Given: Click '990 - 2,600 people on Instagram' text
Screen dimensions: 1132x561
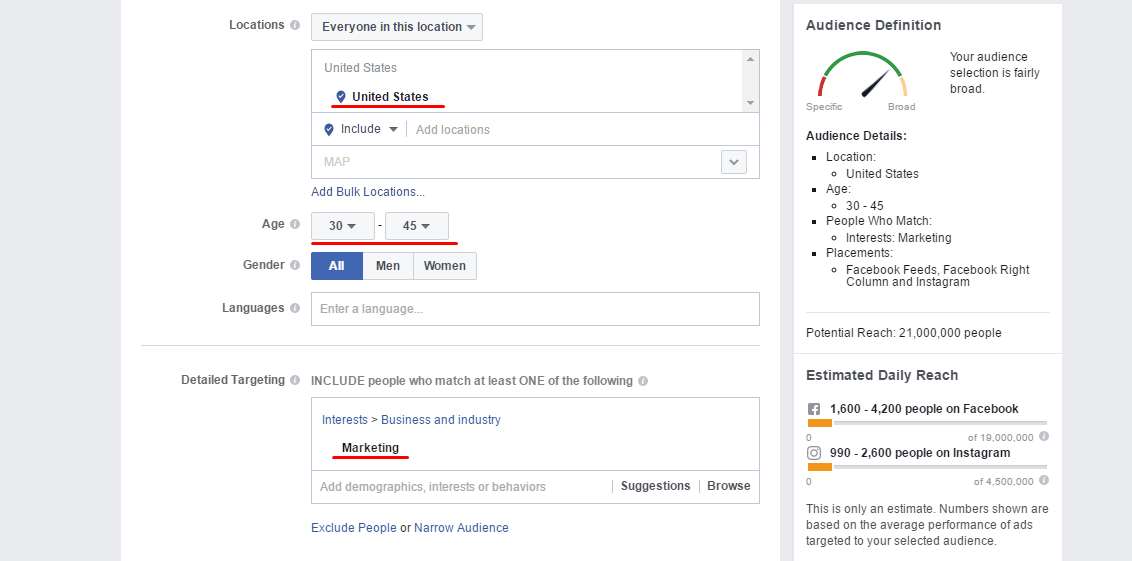Looking at the screenshot, I should pos(920,453).
